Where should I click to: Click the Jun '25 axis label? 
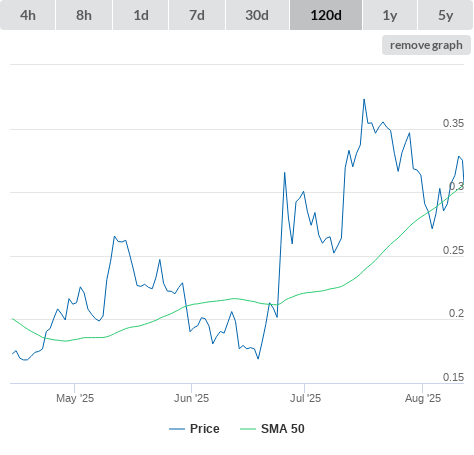pos(191,398)
